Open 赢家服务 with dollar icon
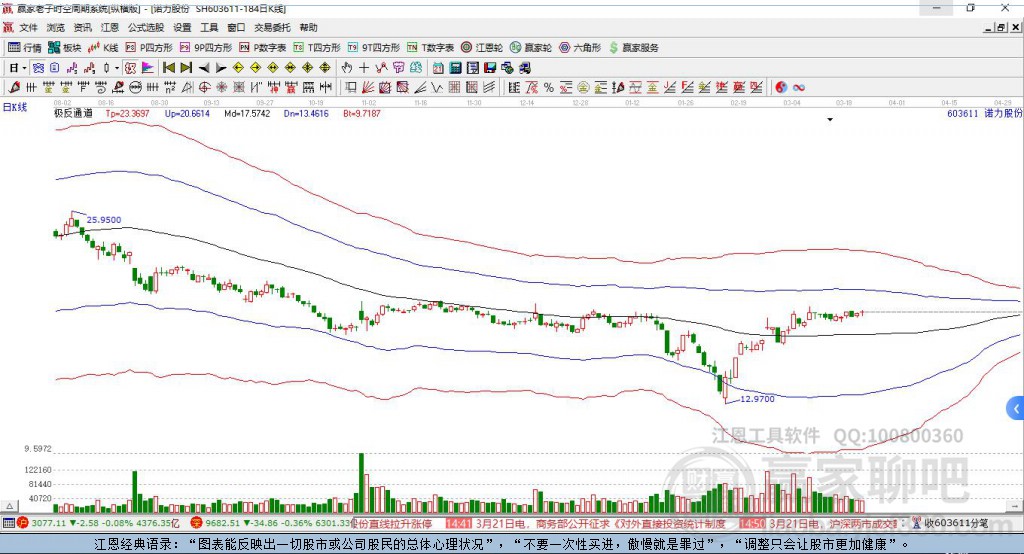1024x554 pixels. tap(633, 48)
